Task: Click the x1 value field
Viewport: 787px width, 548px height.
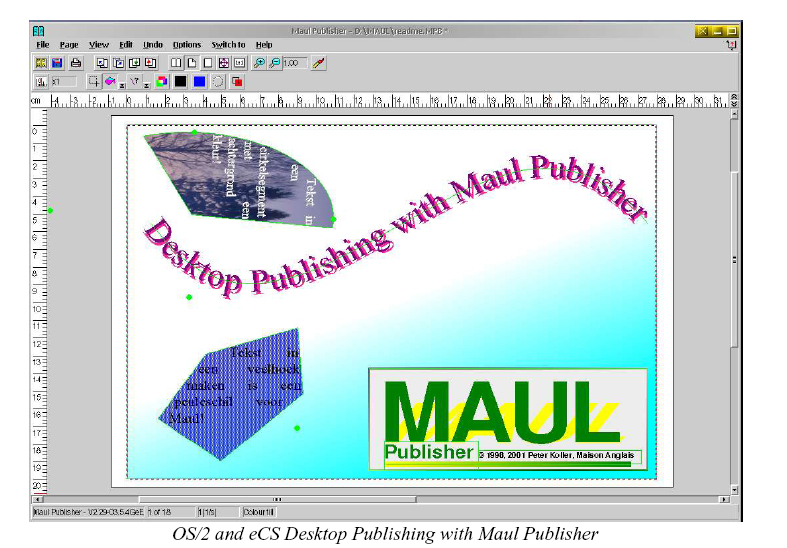Action: coord(64,81)
